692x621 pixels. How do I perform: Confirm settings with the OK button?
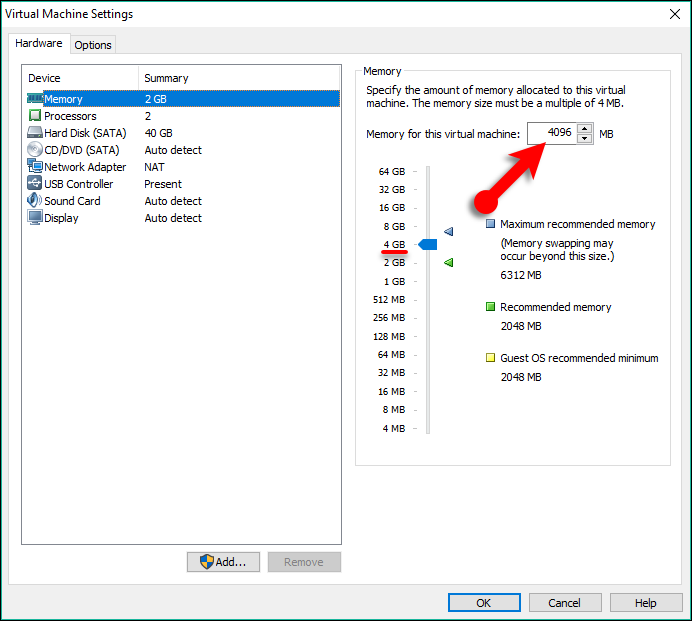click(484, 603)
